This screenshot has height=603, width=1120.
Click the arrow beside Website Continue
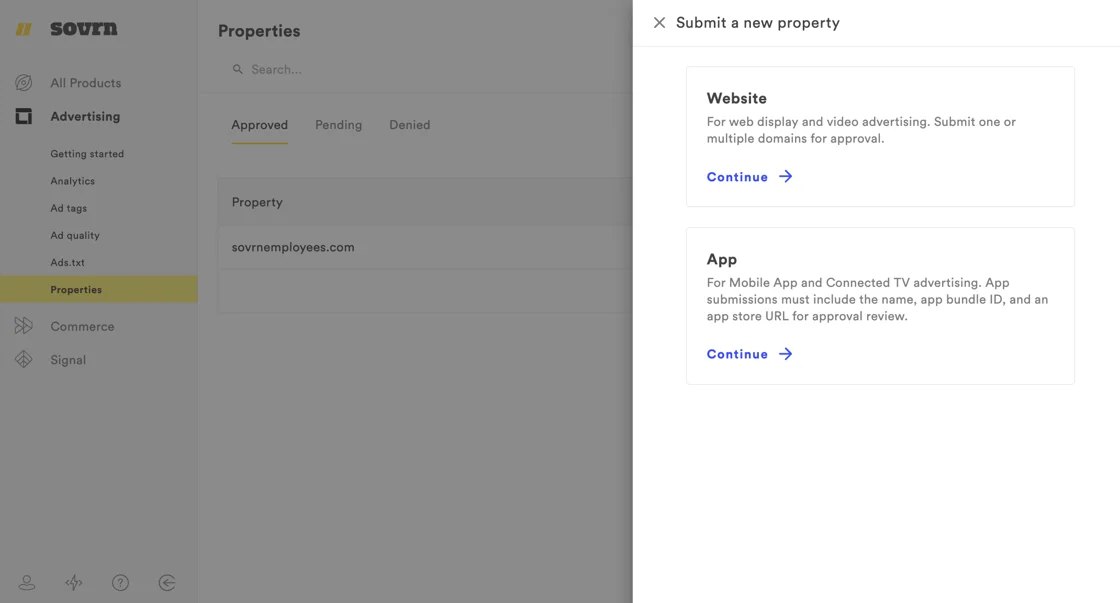pos(785,176)
